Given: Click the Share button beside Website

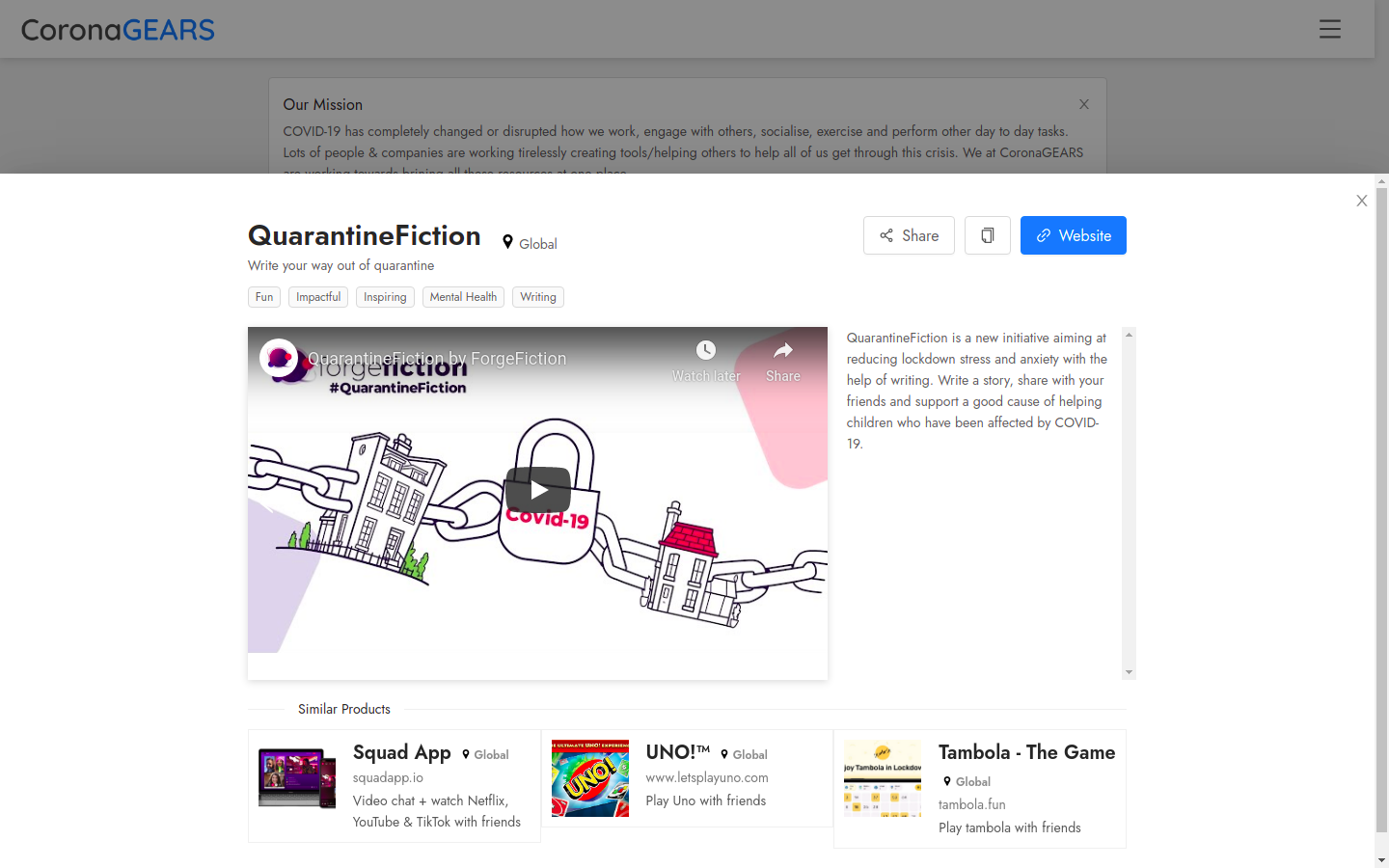Looking at the screenshot, I should [x=909, y=235].
